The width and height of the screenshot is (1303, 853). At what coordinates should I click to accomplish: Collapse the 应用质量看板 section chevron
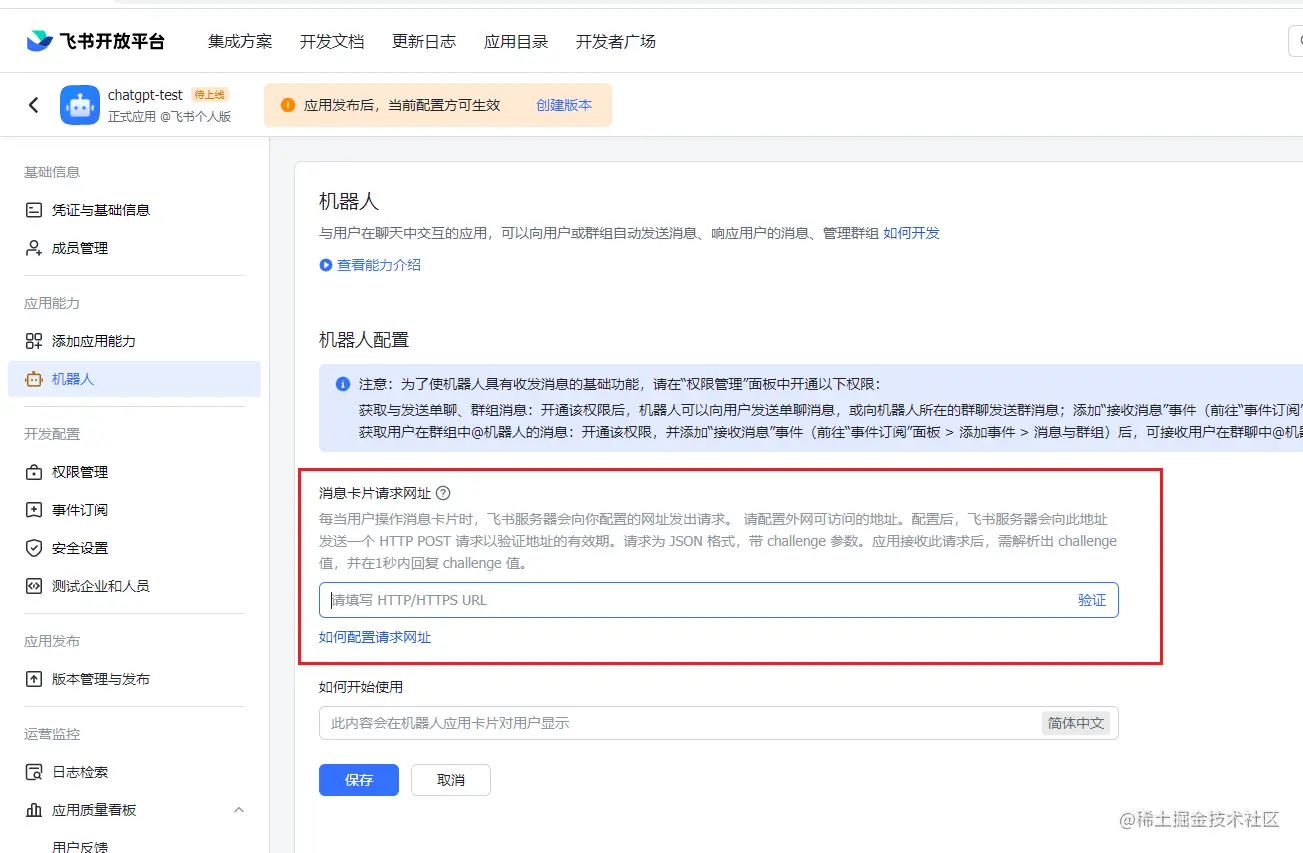click(239, 810)
